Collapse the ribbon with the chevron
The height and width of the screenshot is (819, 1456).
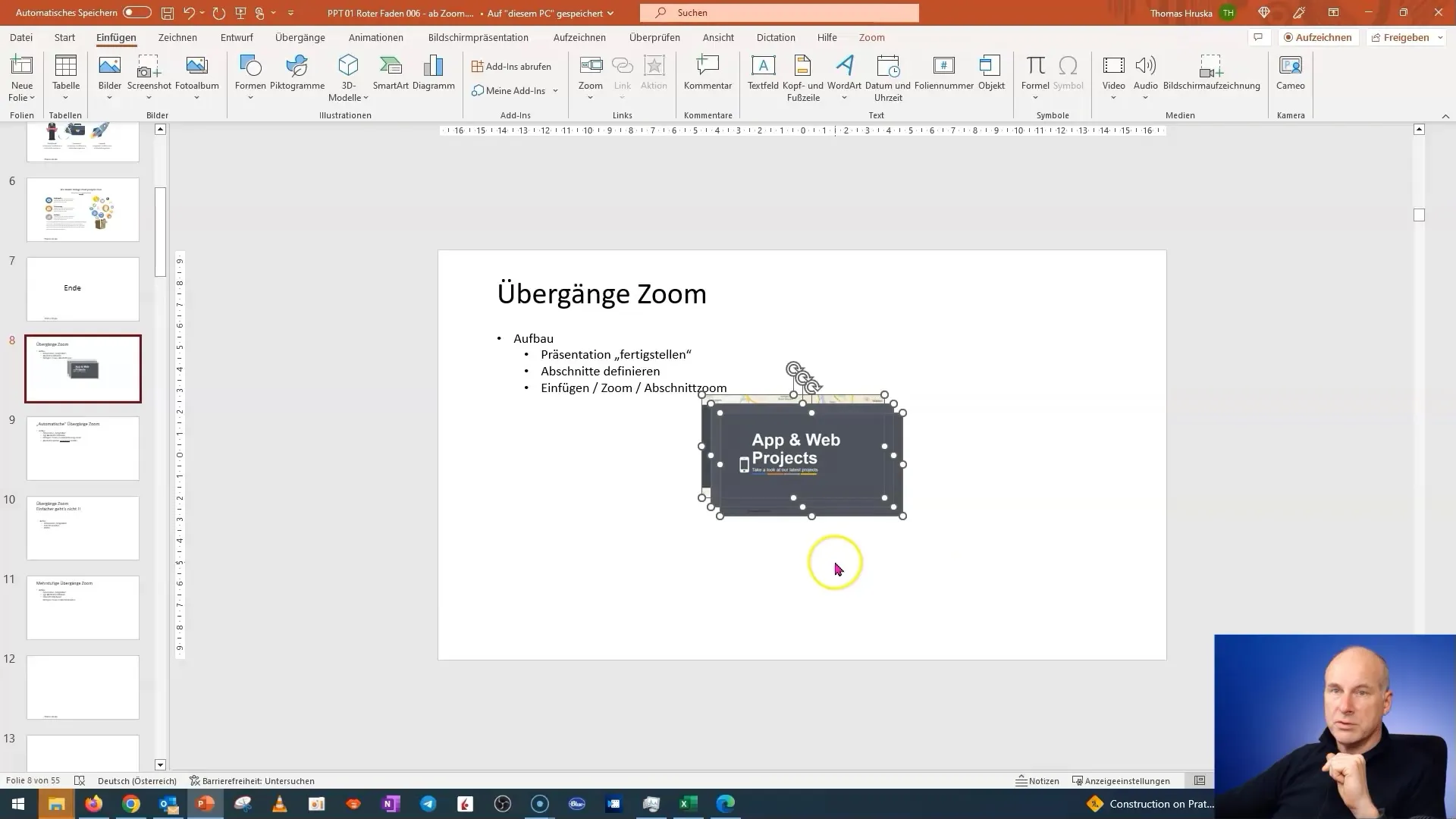click(1445, 116)
